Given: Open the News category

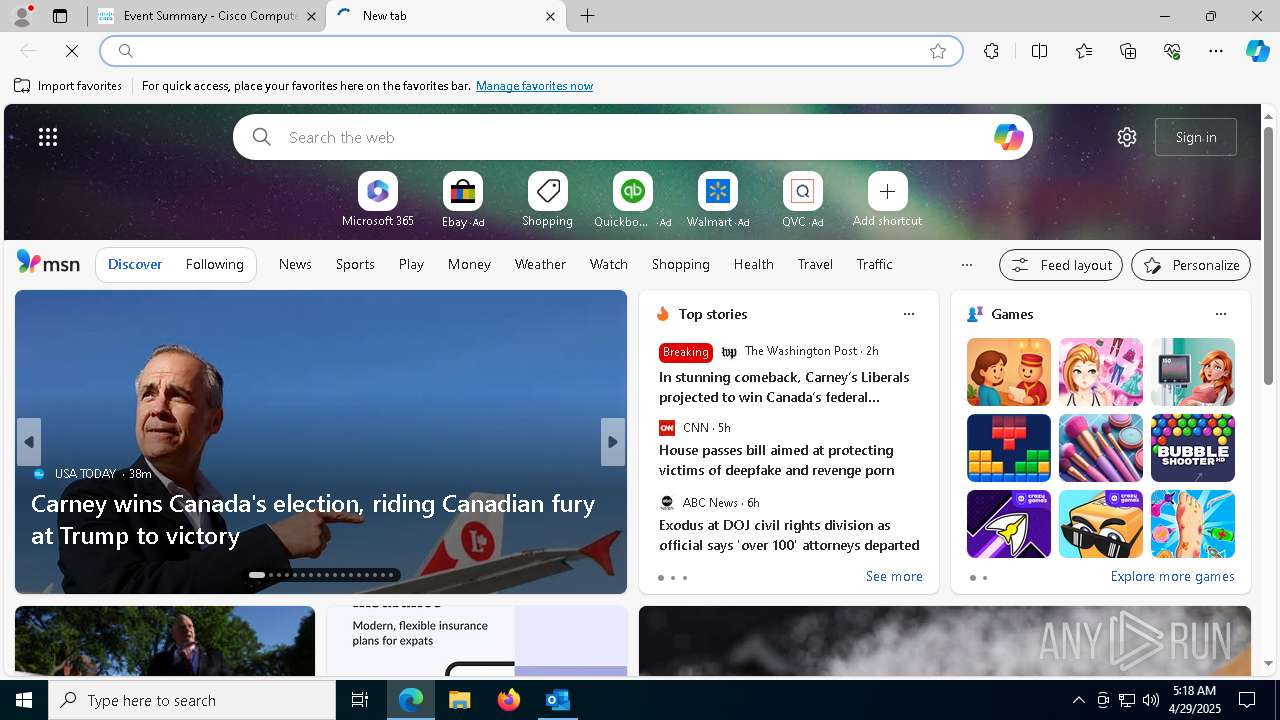Looking at the screenshot, I should pos(295,264).
